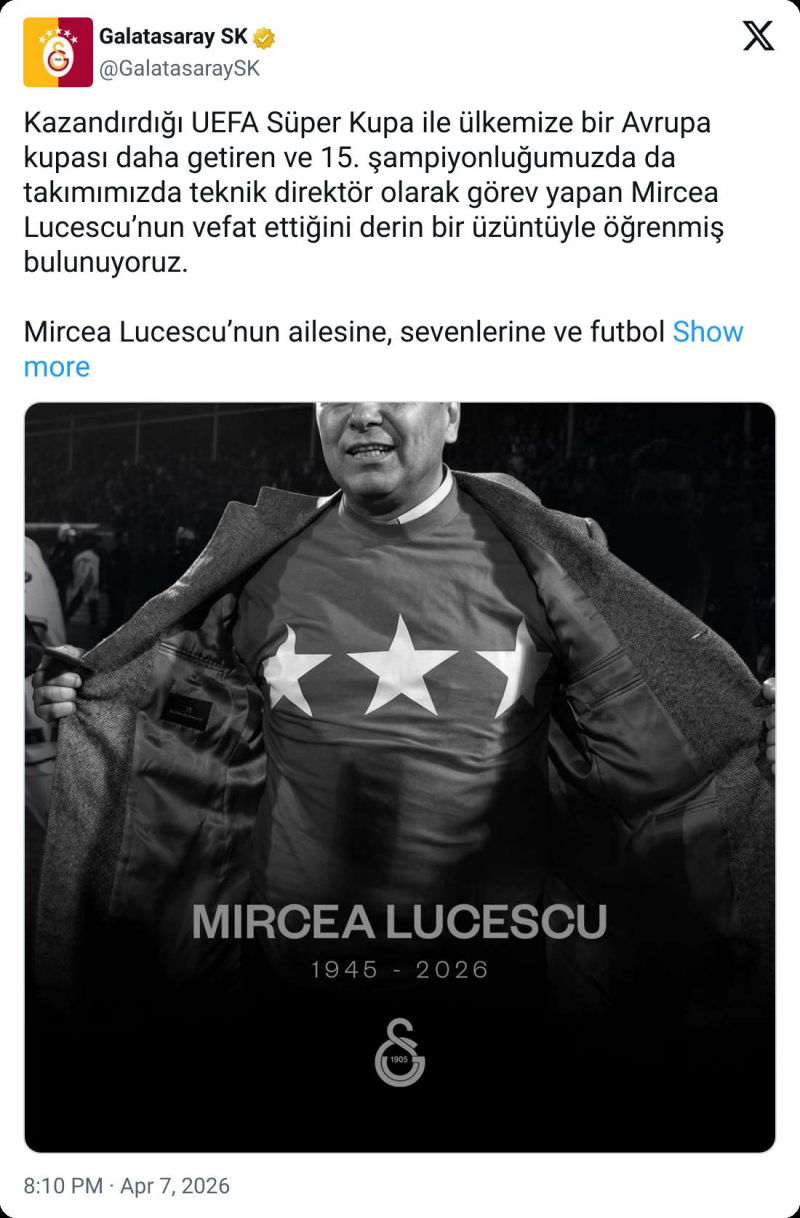Open the Galatasaray SK display name

tap(173, 37)
